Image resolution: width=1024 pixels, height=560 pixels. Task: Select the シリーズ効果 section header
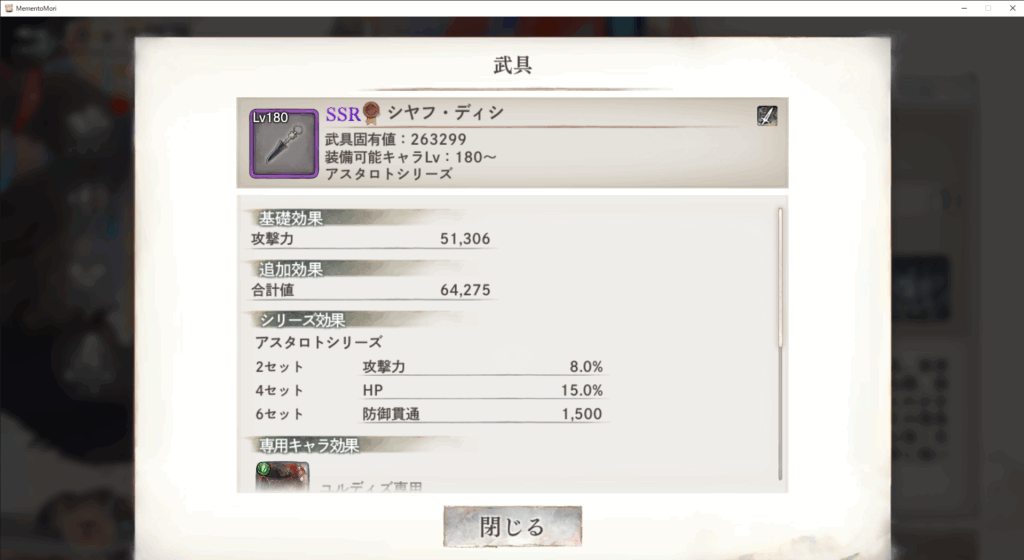(302, 320)
